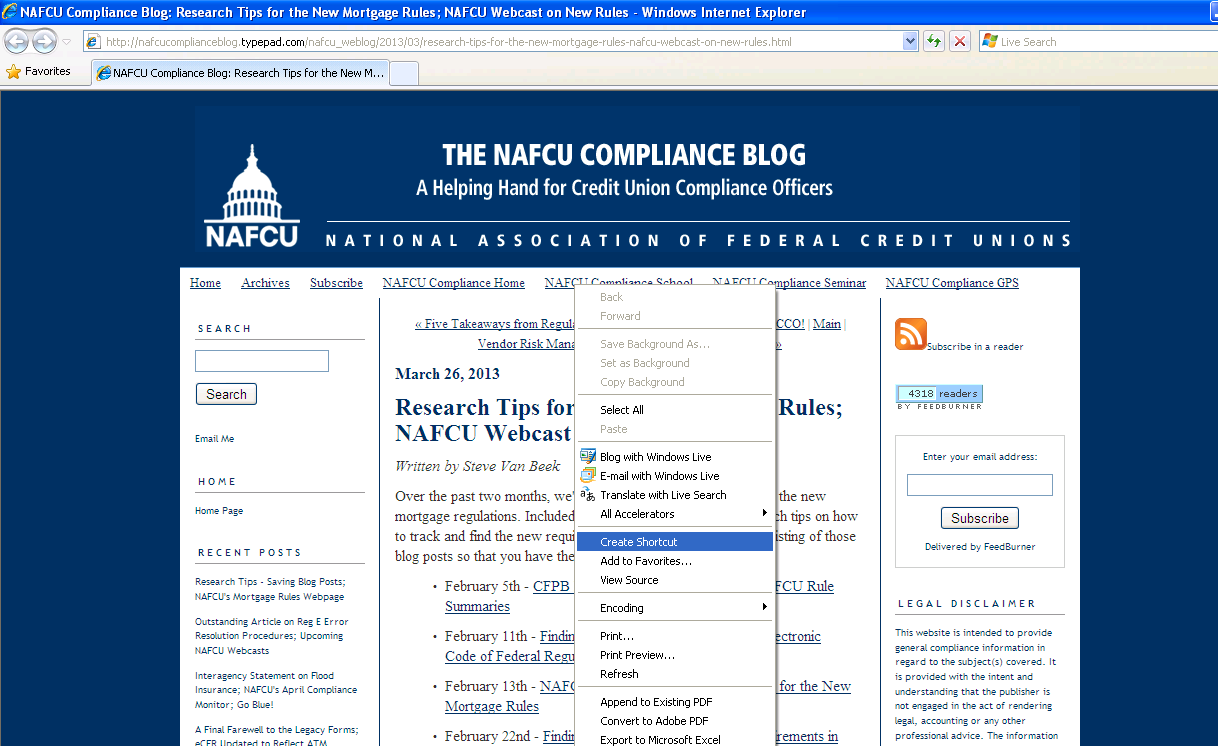Open the Reg E Error Resolution article link
Image resolution: width=1218 pixels, height=746 pixels.
tap(272, 636)
